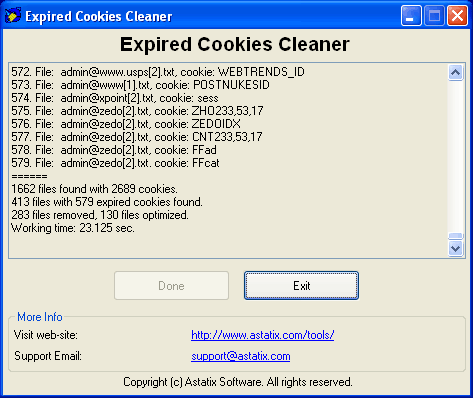The height and width of the screenshot is (398, 473).
Task: Select log line 579 FFcat
Action: pos(115,163)
